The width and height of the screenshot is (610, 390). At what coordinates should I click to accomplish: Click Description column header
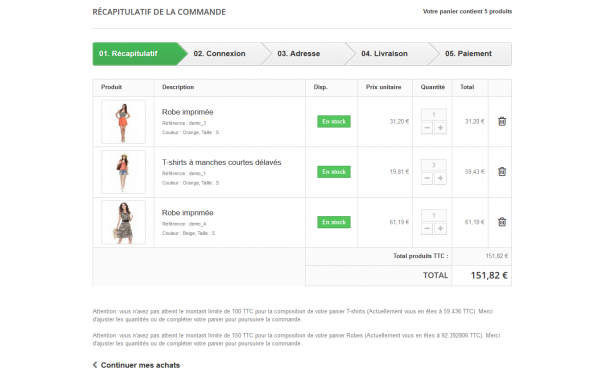(178, 87)
